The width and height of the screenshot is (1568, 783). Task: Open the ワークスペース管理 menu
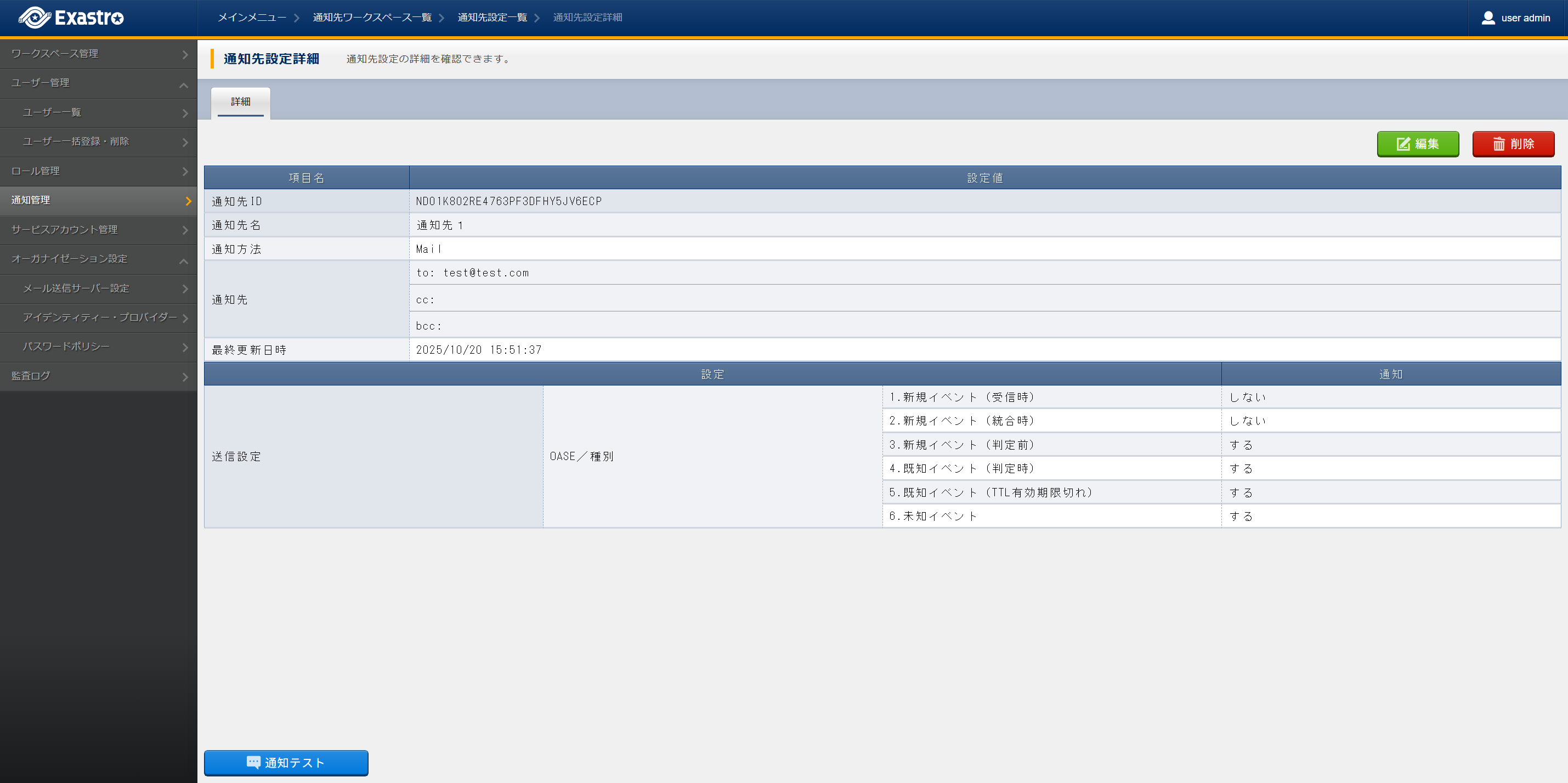click(x=55, y=54)
